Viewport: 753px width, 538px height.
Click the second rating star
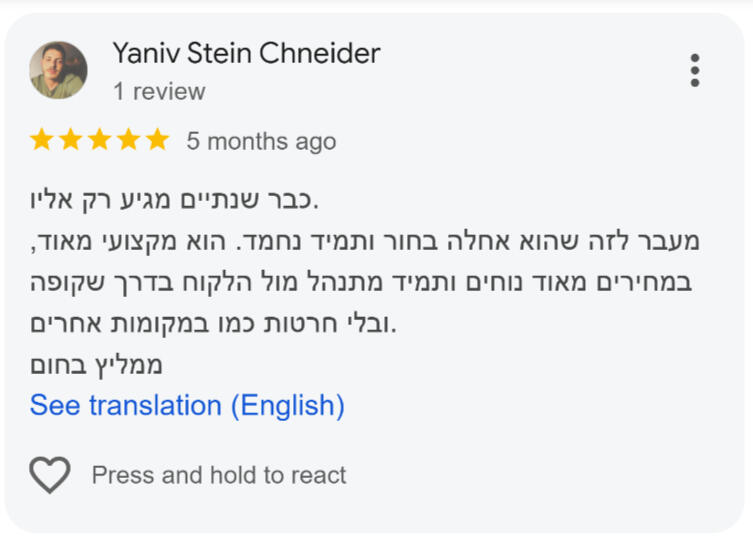tap(71, 140)
